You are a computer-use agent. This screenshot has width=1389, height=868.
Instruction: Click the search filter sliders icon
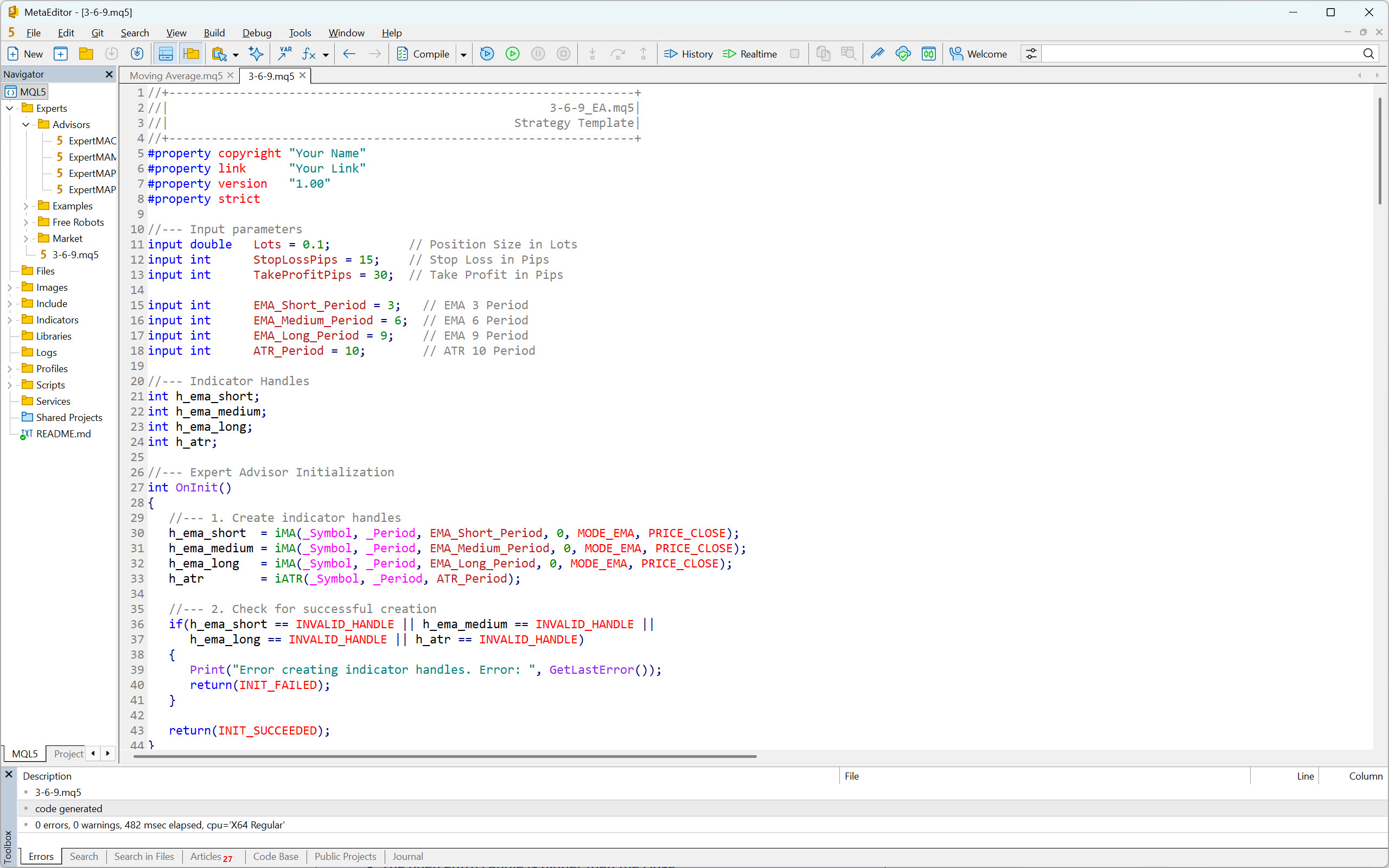[x=1031, y=54]
